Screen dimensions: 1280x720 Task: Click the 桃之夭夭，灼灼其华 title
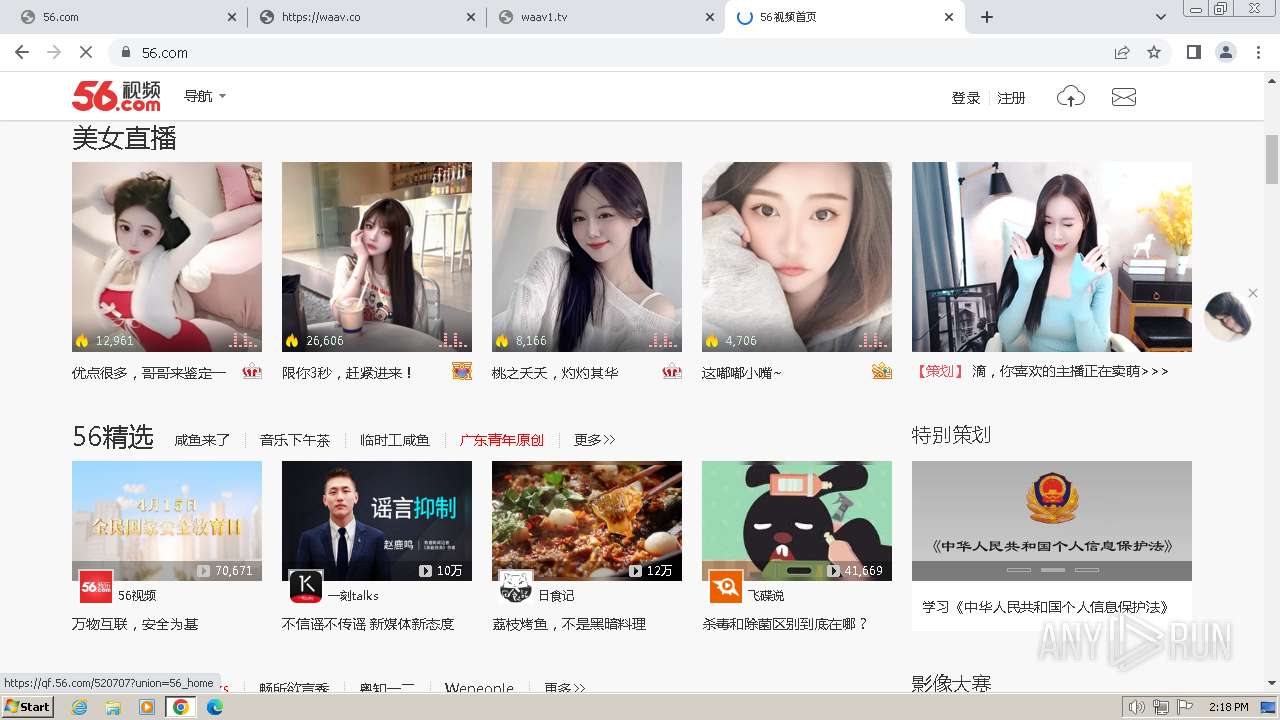[555, 372]
